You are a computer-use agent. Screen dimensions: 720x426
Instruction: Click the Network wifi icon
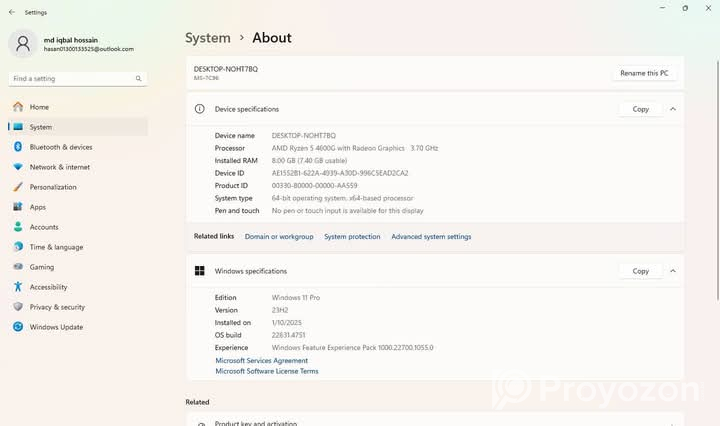18,167
